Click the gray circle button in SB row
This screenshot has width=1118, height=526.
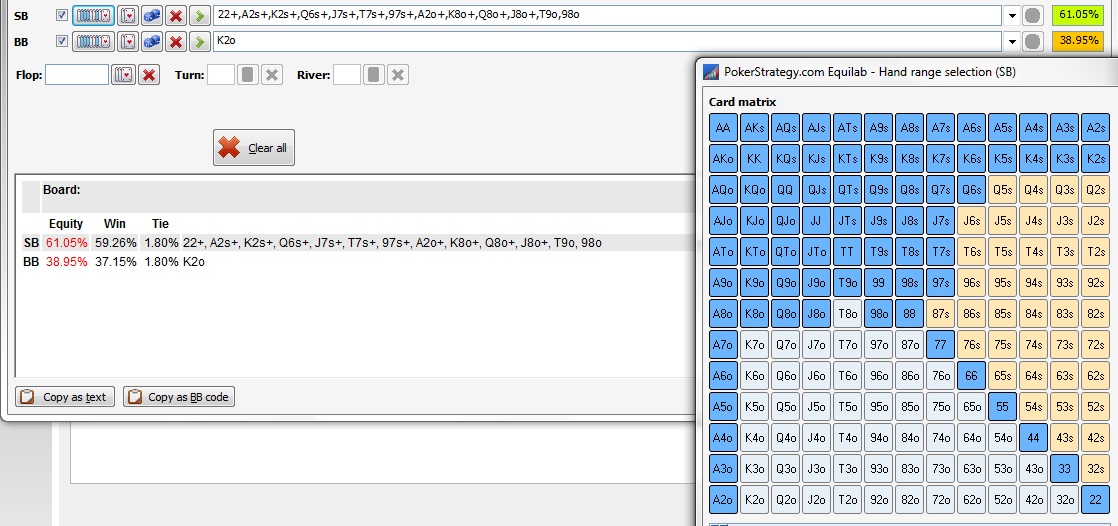[x=1033, y=16]
